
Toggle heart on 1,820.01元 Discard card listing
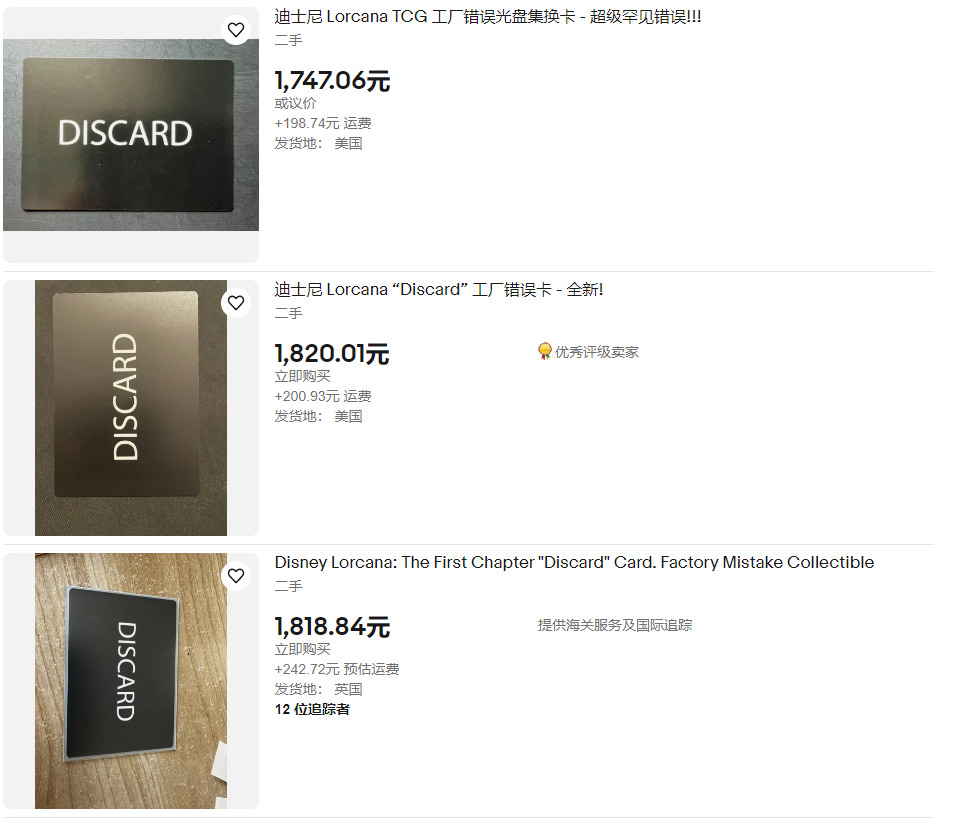[236, 303]
